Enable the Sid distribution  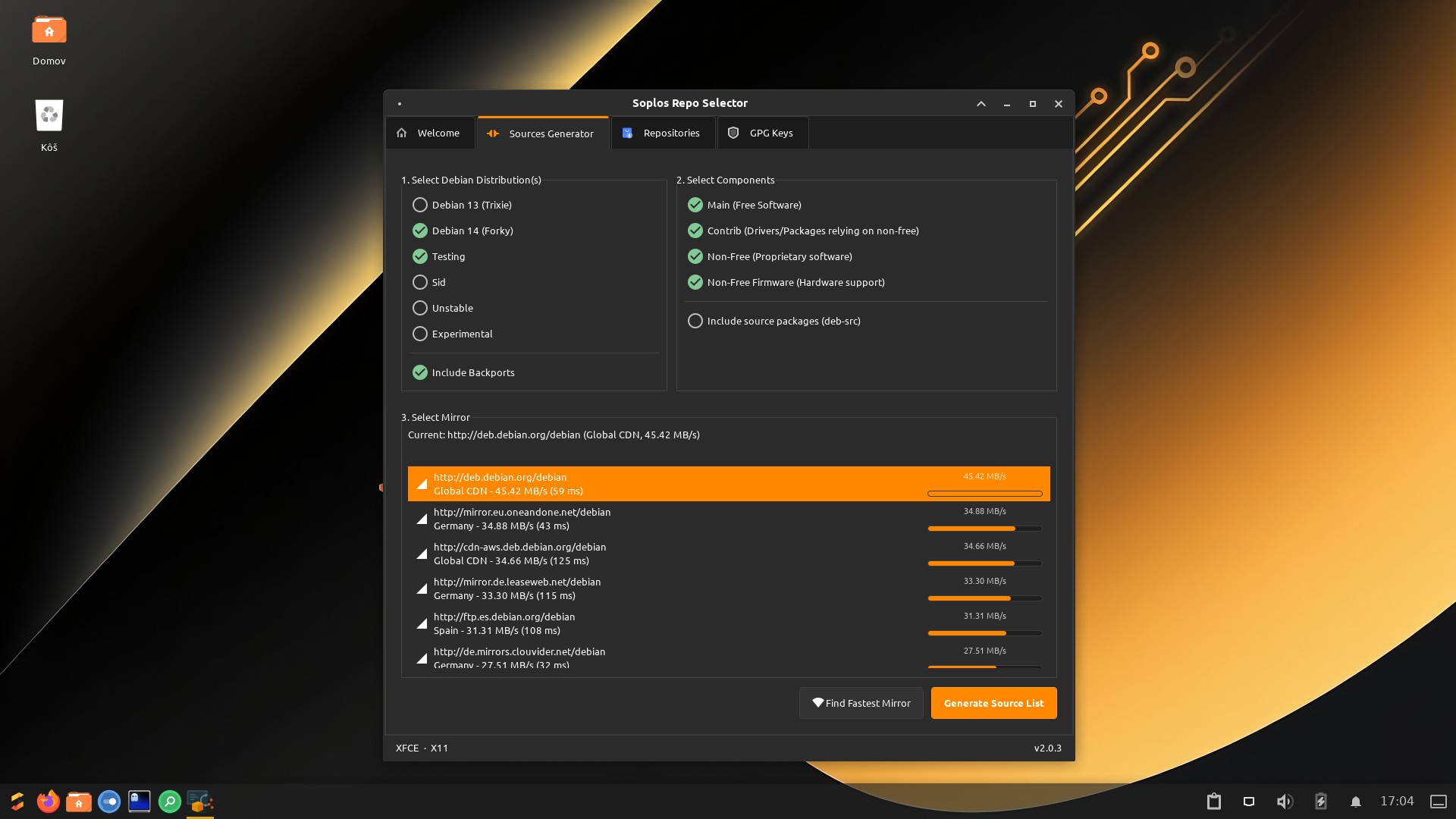coord(429,282)
